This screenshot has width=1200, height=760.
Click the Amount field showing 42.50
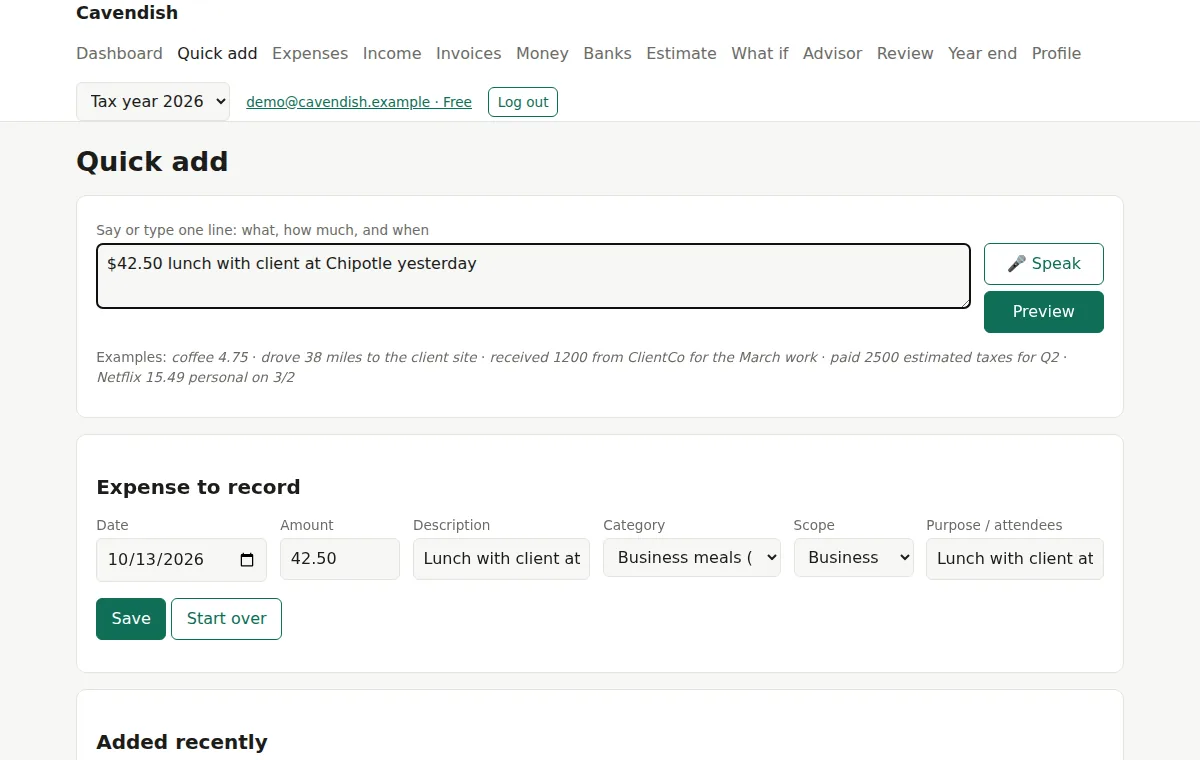pos(340,559)
